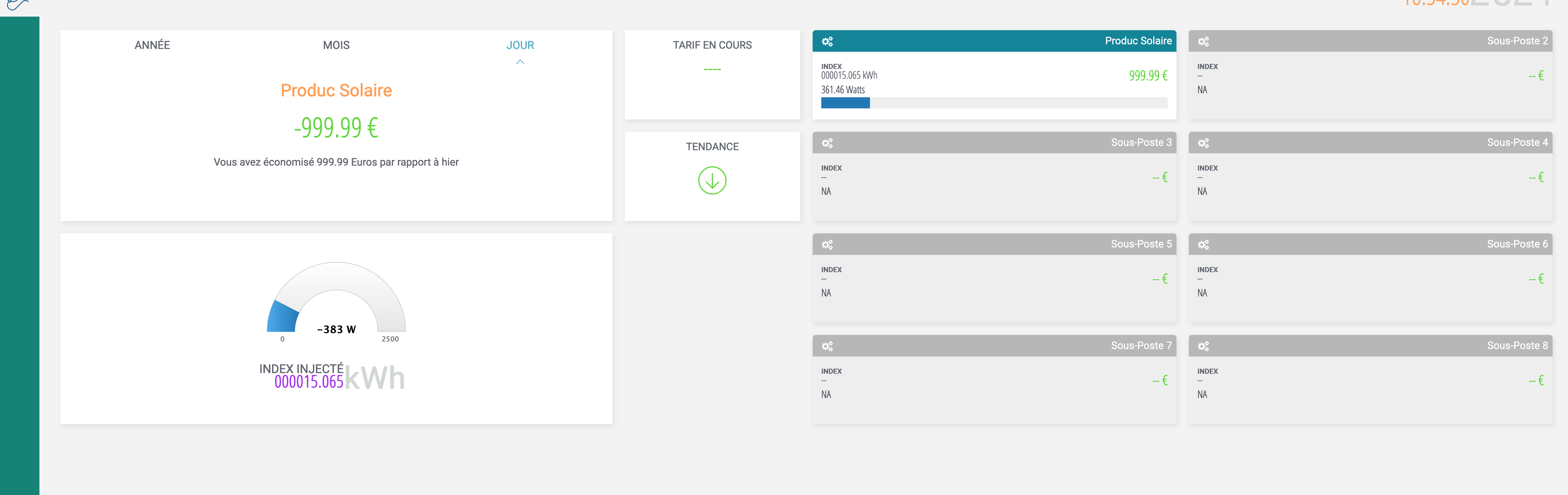This screenshot has height=495, width=1568.
Task: Open Sous-Poste 3 configuration gears icon
Action: coord(827,143)
